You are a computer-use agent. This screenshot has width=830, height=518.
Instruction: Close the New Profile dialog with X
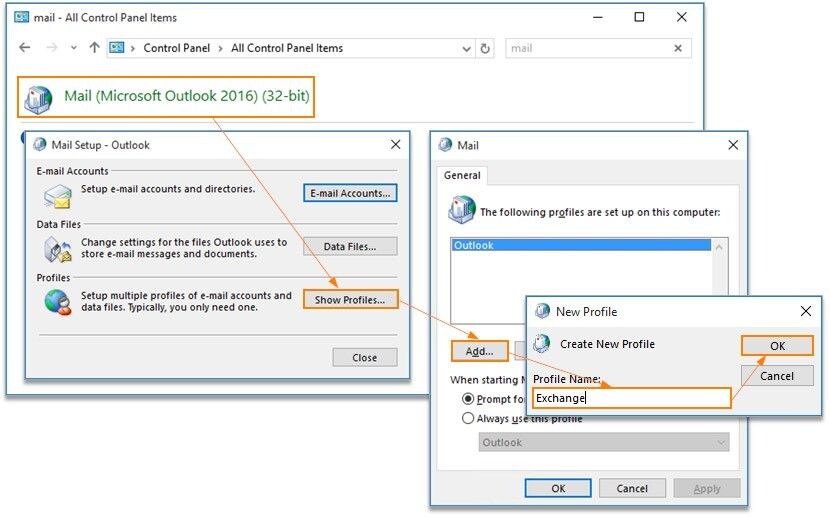point(806,311)
